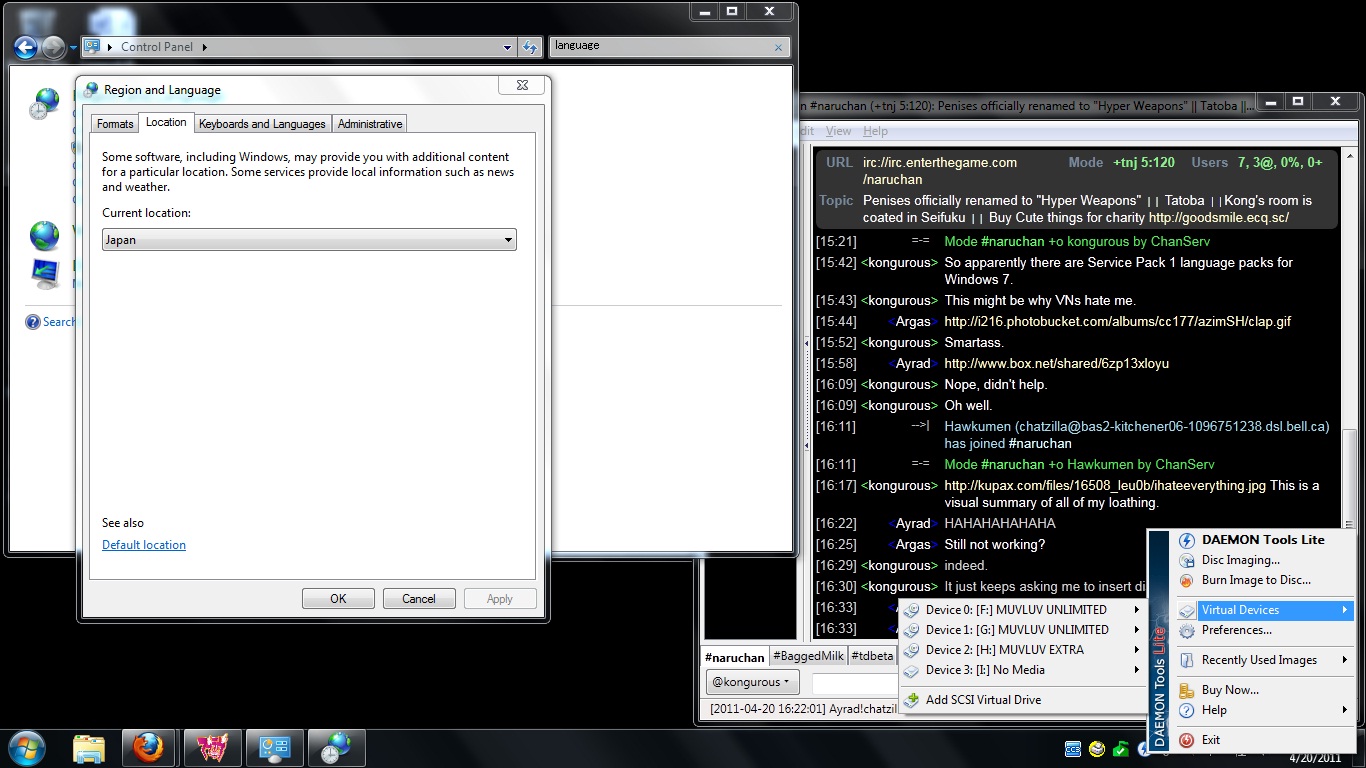Switch to the #naruchan channel tab
The image size is (1366, 768).
pyautogui.click(x=735, y=657)
